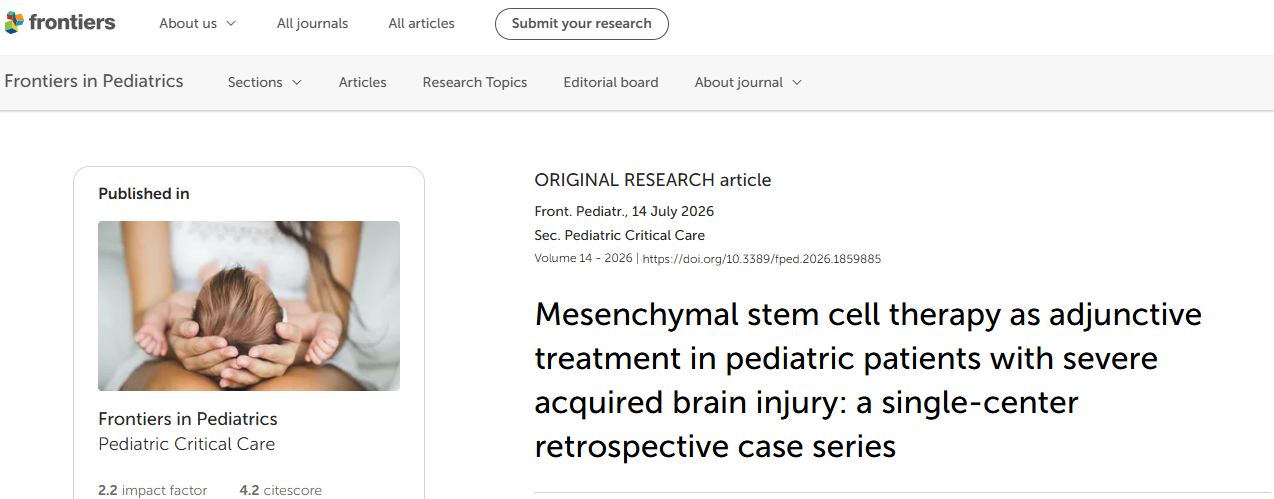Open the All journals menu item
Viewport: 1274px width, 499px height.
[312, 23]
